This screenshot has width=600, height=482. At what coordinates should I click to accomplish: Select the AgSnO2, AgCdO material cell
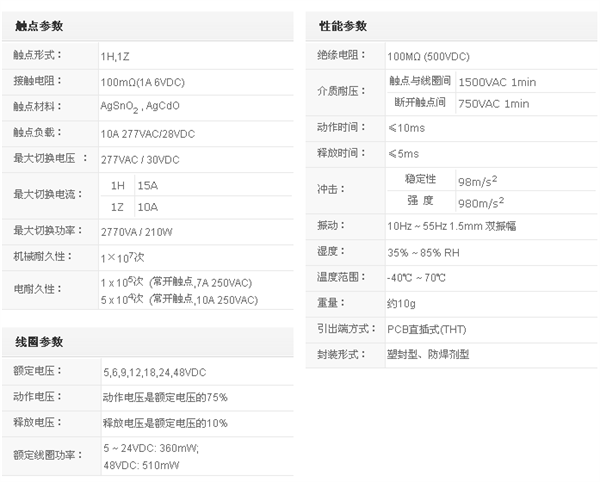(139, 106)
